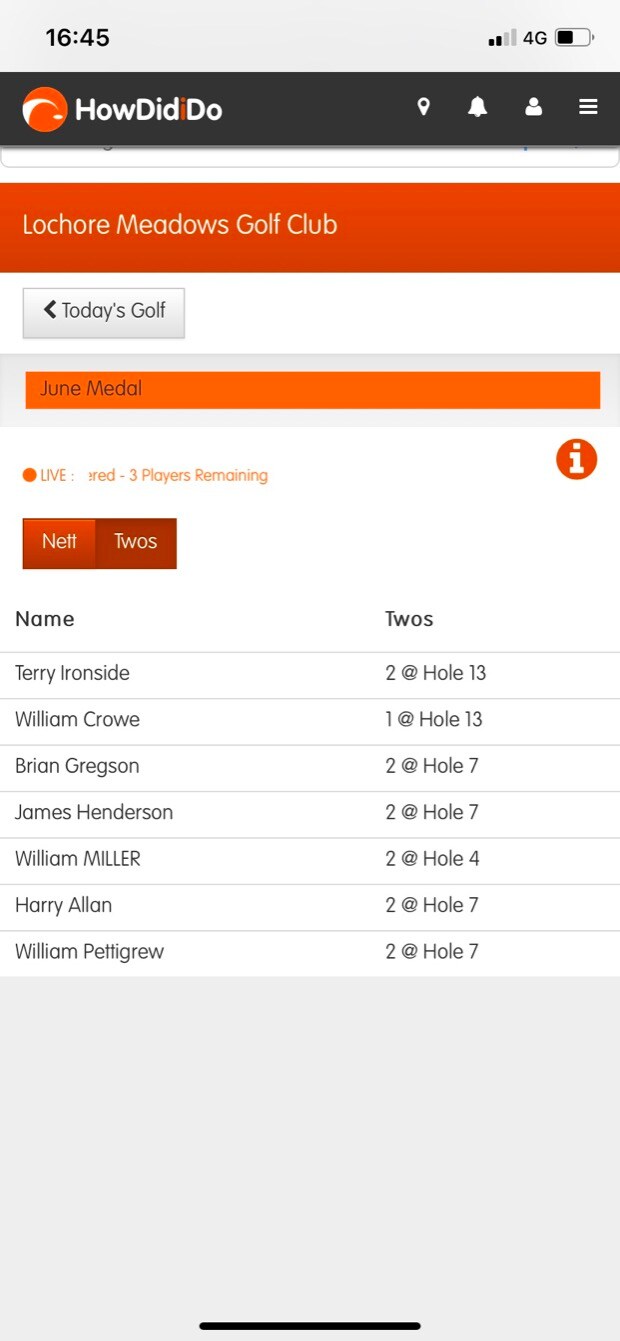Open notifications bell
This screenshot has height=1341, width=620.
tap(478, 107)
